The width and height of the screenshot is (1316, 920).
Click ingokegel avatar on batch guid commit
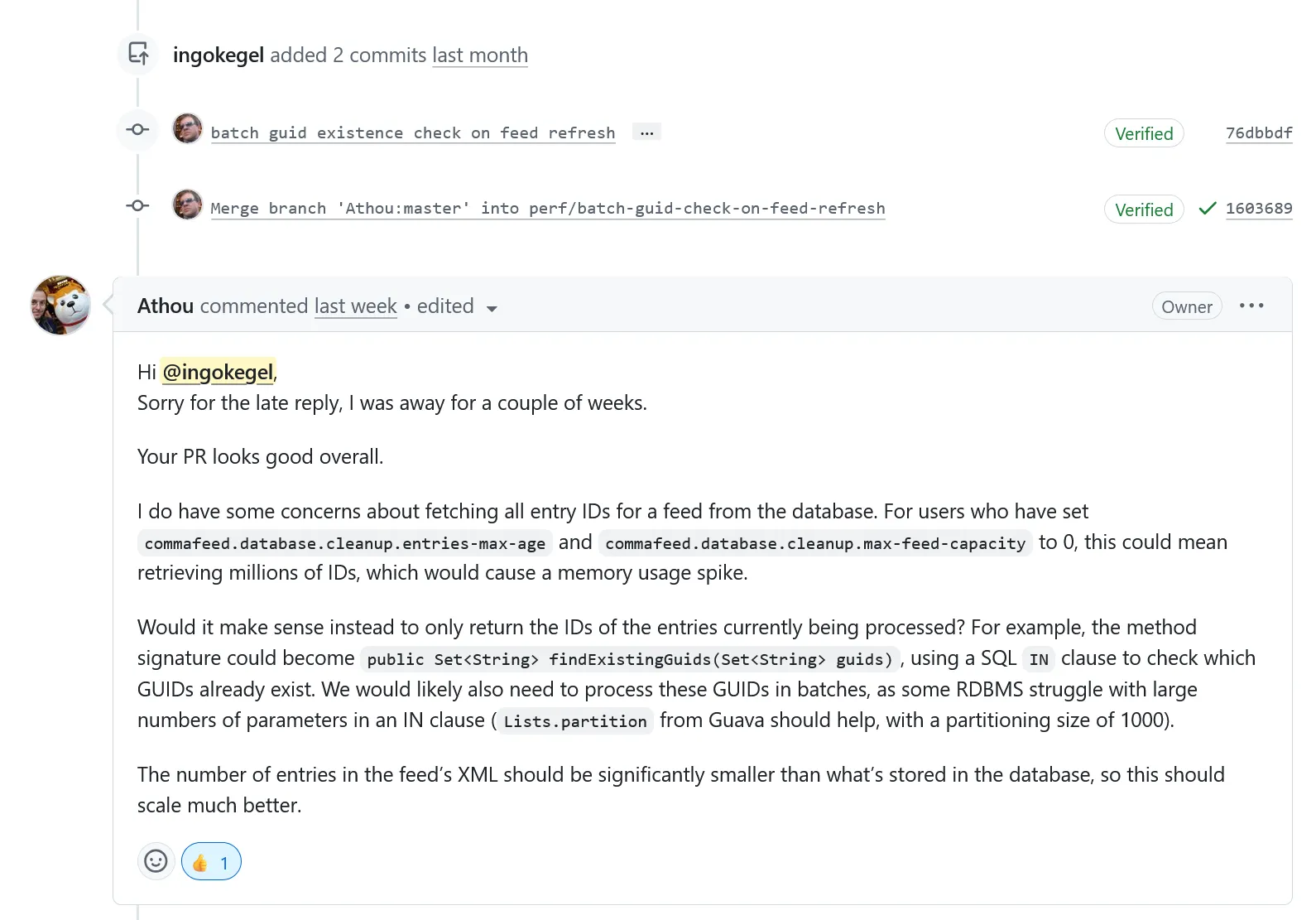(x=188, y=129)
